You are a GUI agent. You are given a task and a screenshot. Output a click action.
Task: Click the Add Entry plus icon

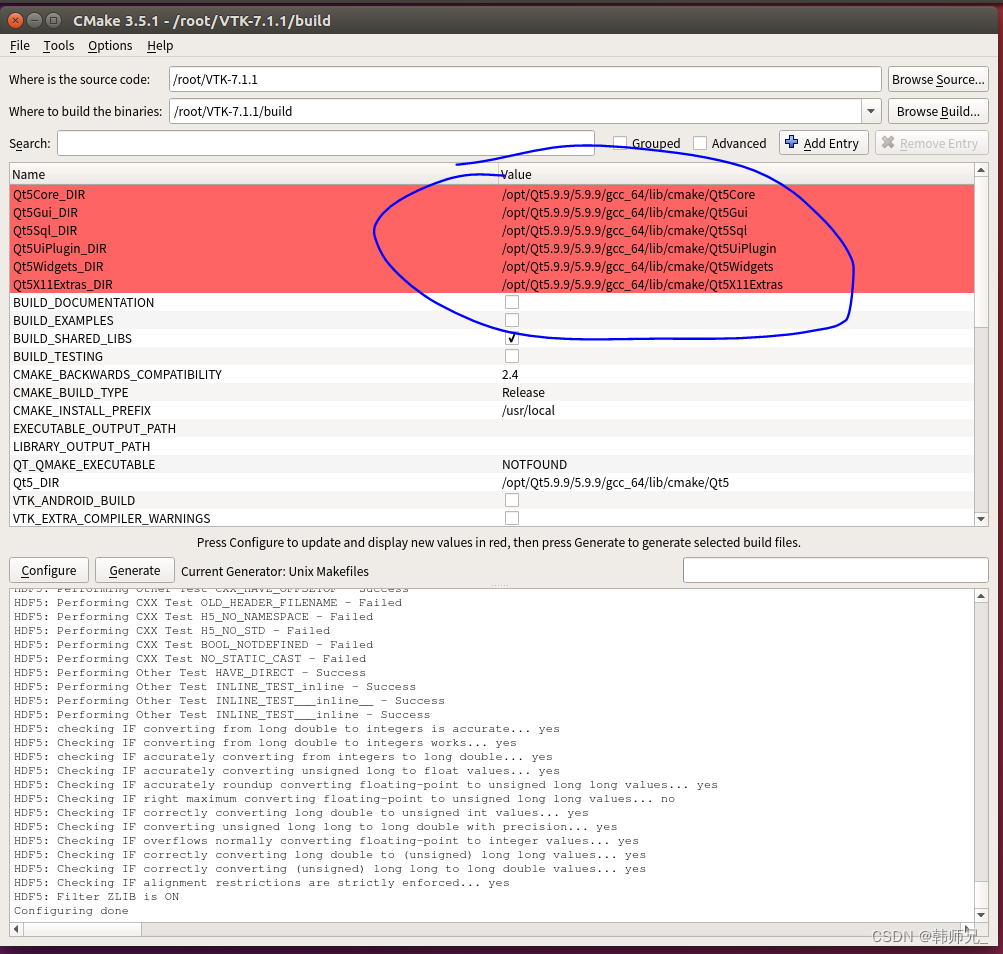click(792, 142)
